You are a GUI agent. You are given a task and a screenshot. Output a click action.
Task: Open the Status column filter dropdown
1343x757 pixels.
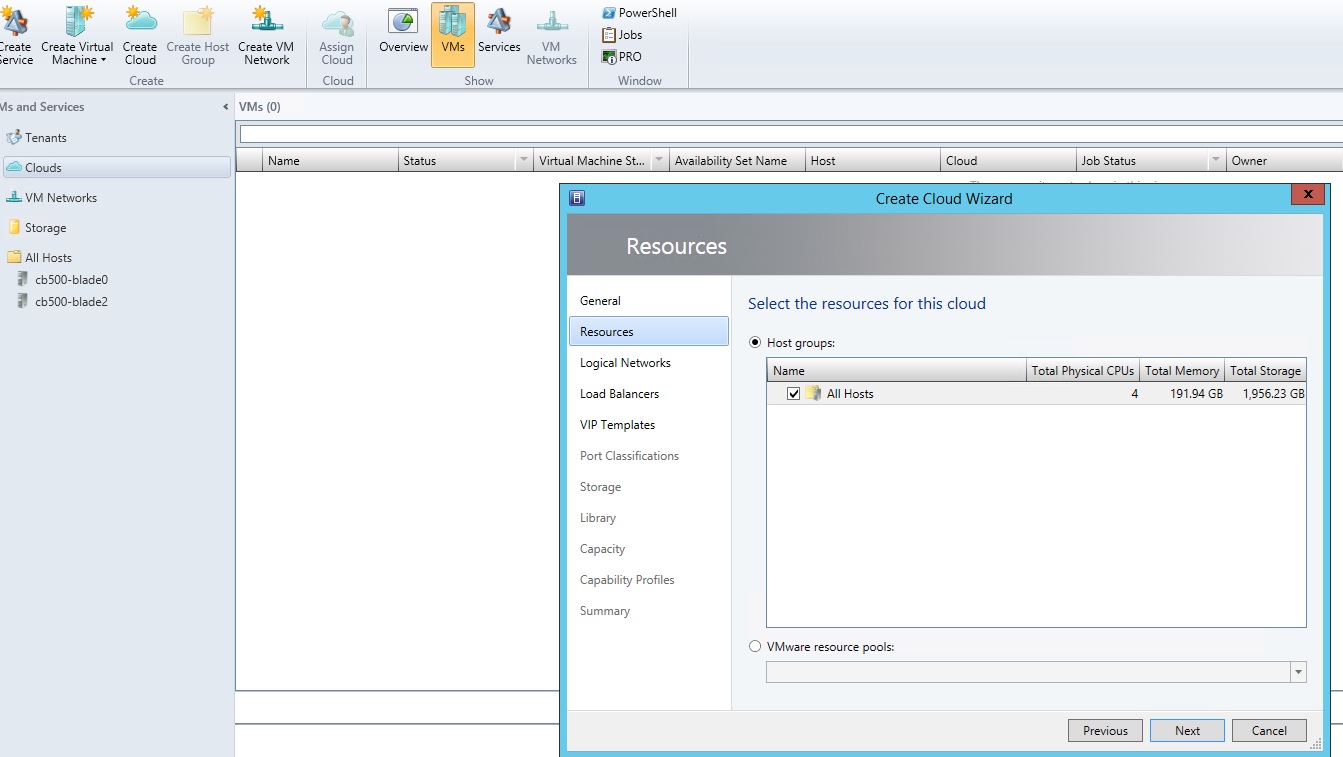point(524,161)
